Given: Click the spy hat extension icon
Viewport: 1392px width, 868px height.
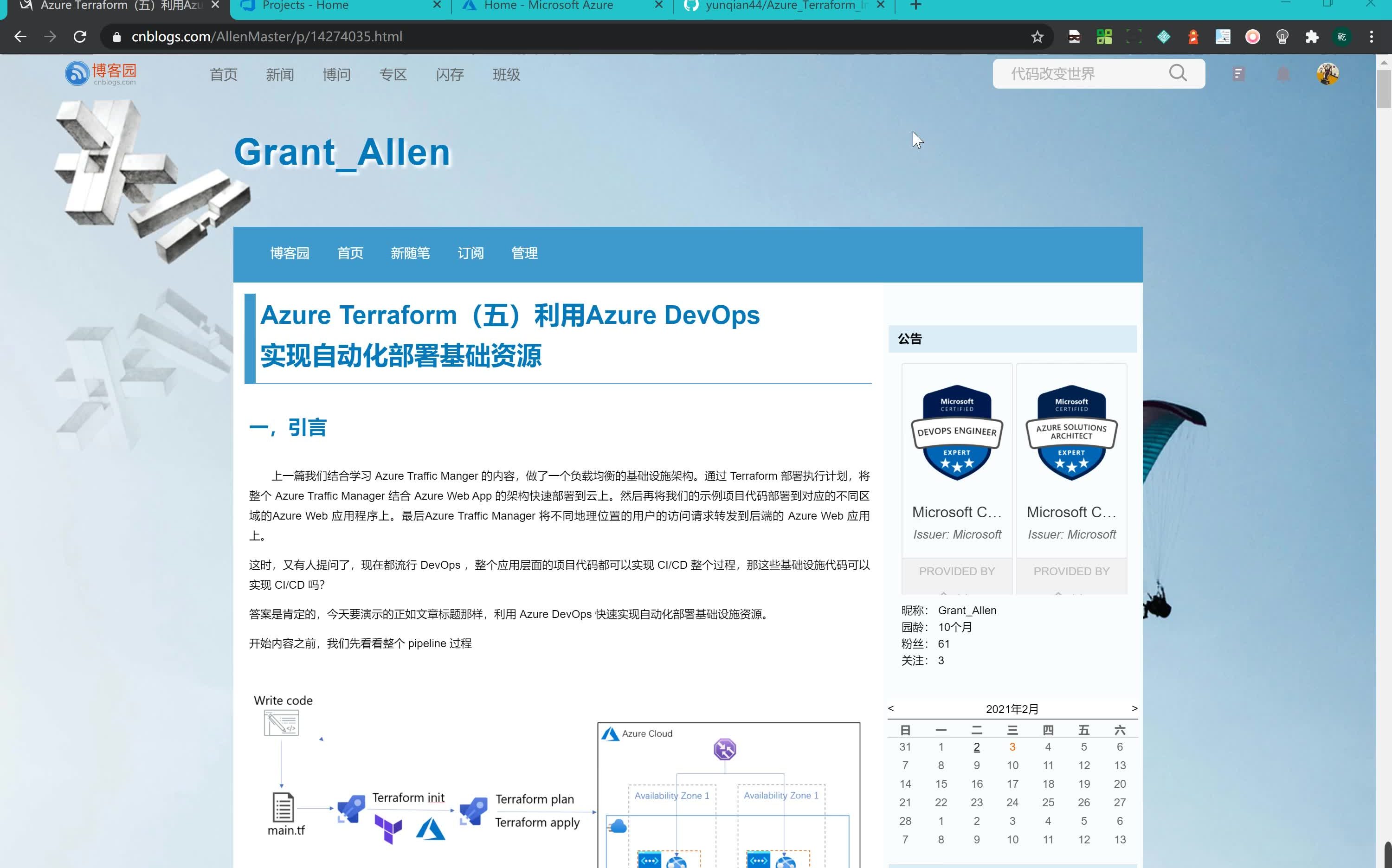Looking at the screenshot, I should [x=1074, y=37].
